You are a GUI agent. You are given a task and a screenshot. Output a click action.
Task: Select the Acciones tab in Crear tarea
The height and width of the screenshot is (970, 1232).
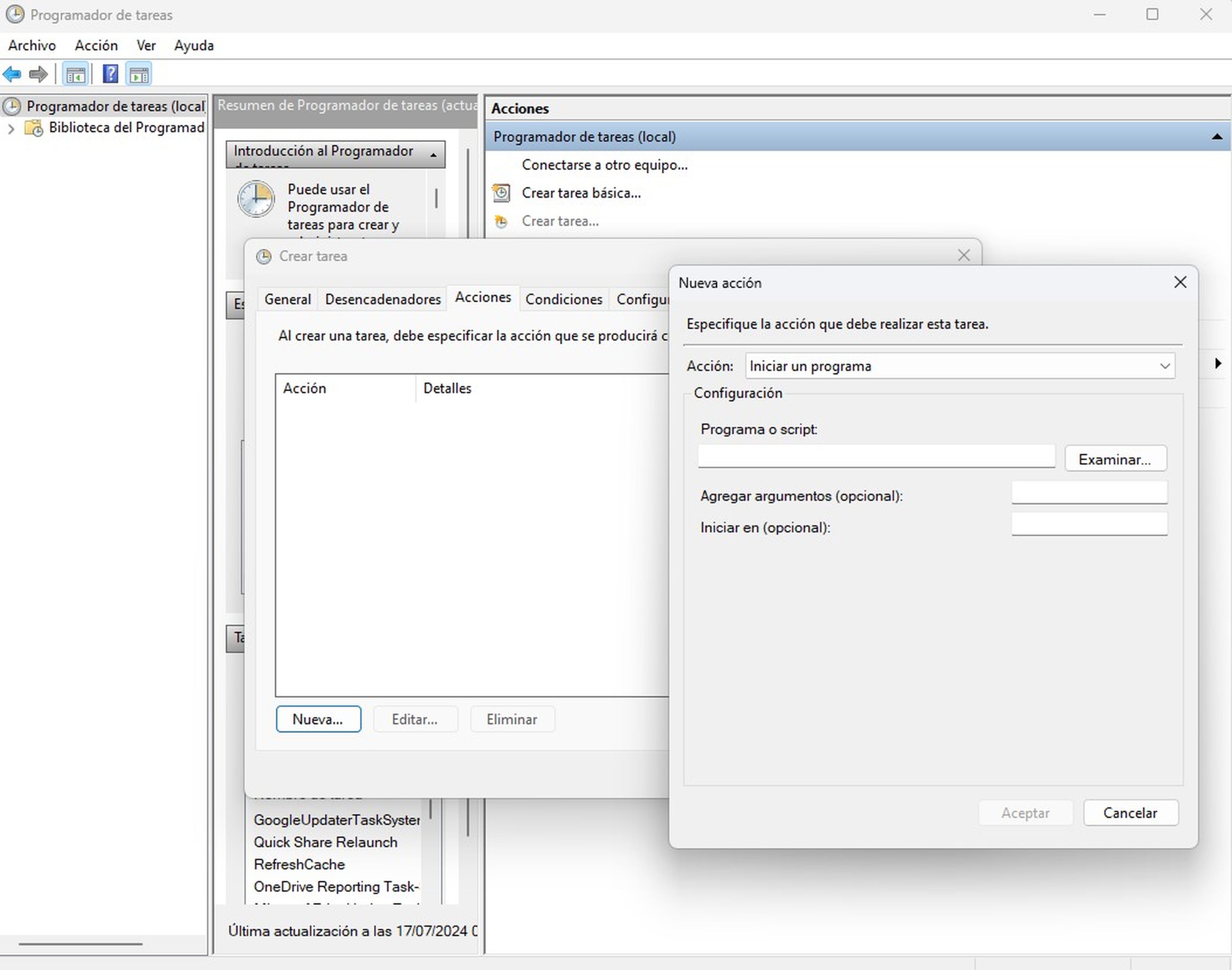(x=483, y=297)
